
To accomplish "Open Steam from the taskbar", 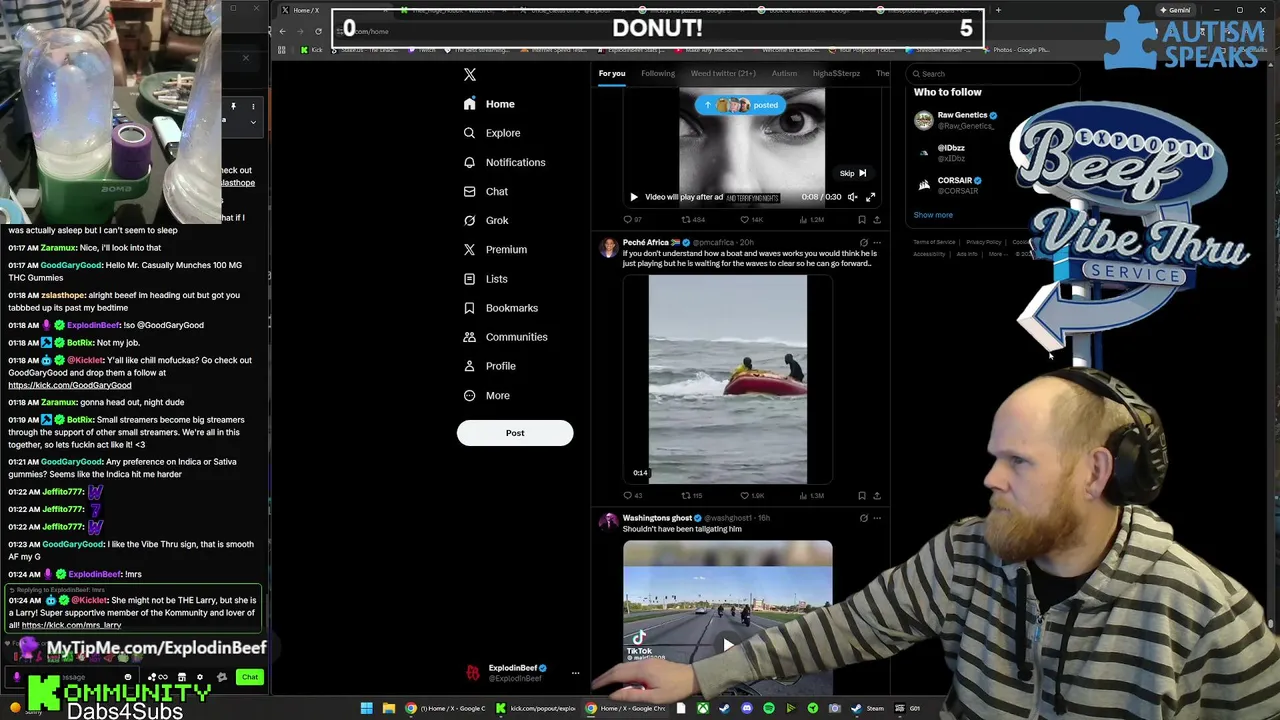I will (x=868, y=708).
